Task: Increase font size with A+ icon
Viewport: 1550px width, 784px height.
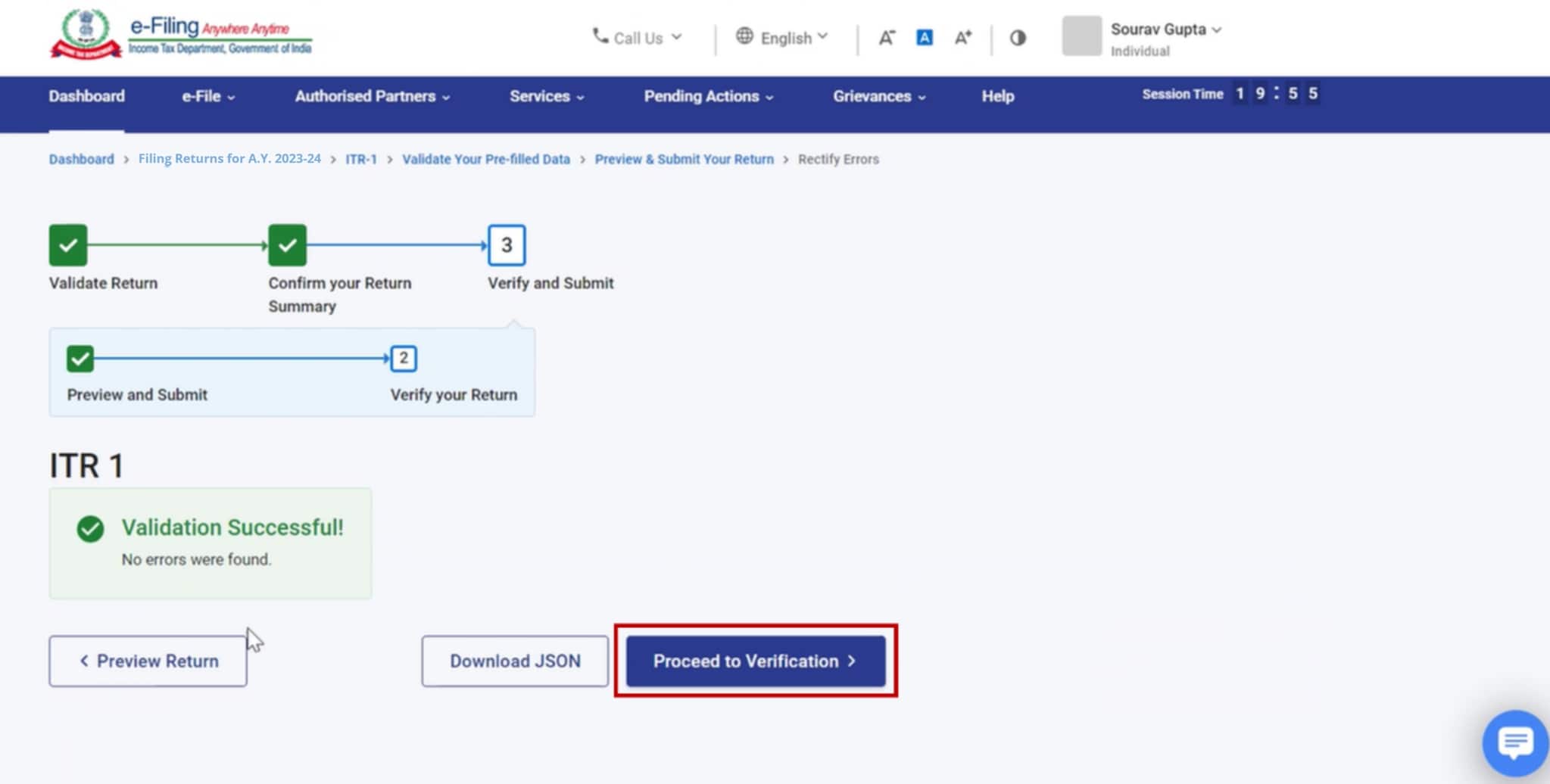Action: (x=962, y=38)
